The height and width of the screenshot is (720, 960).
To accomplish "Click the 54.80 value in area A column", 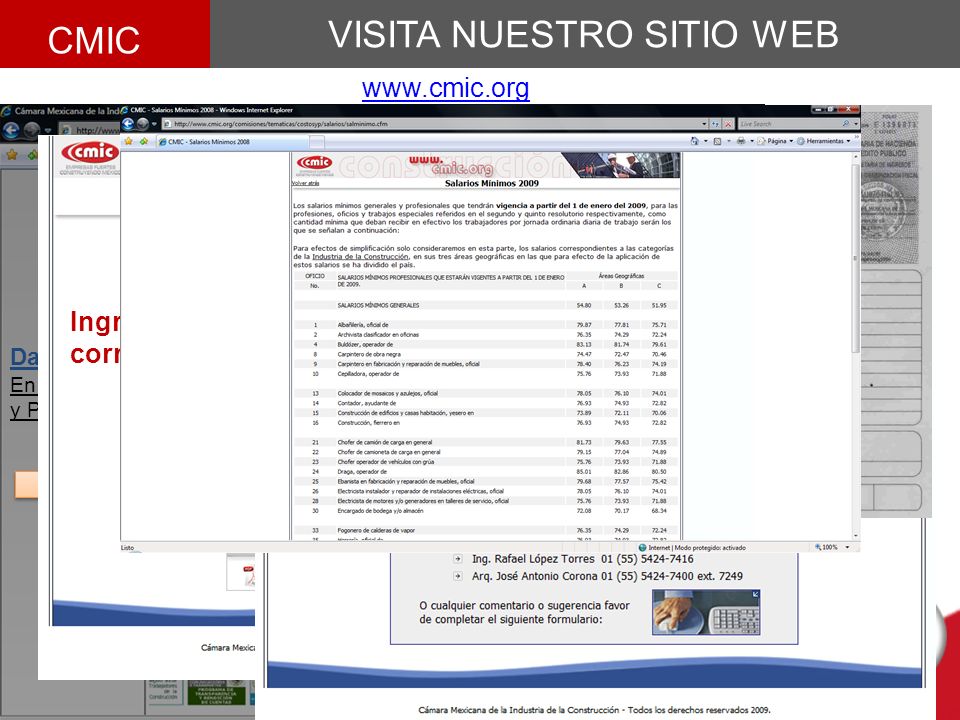I will [583, 305].
